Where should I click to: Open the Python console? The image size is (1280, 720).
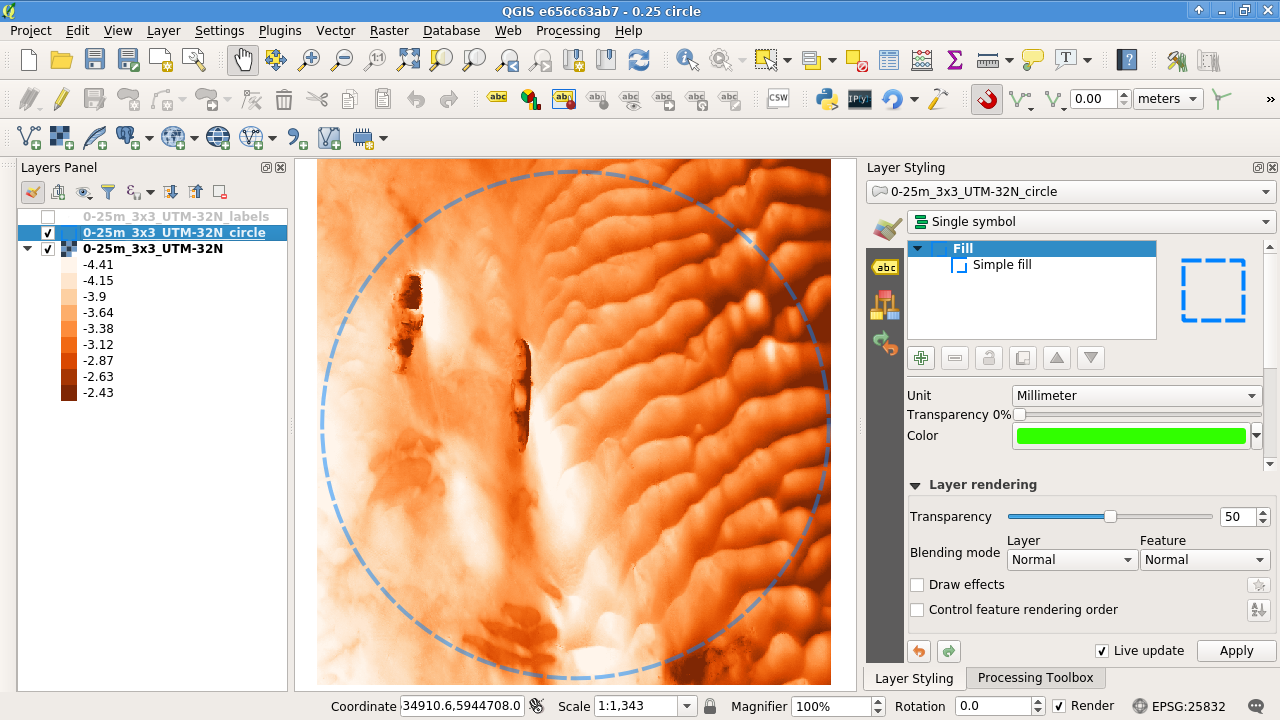(826, 99)
